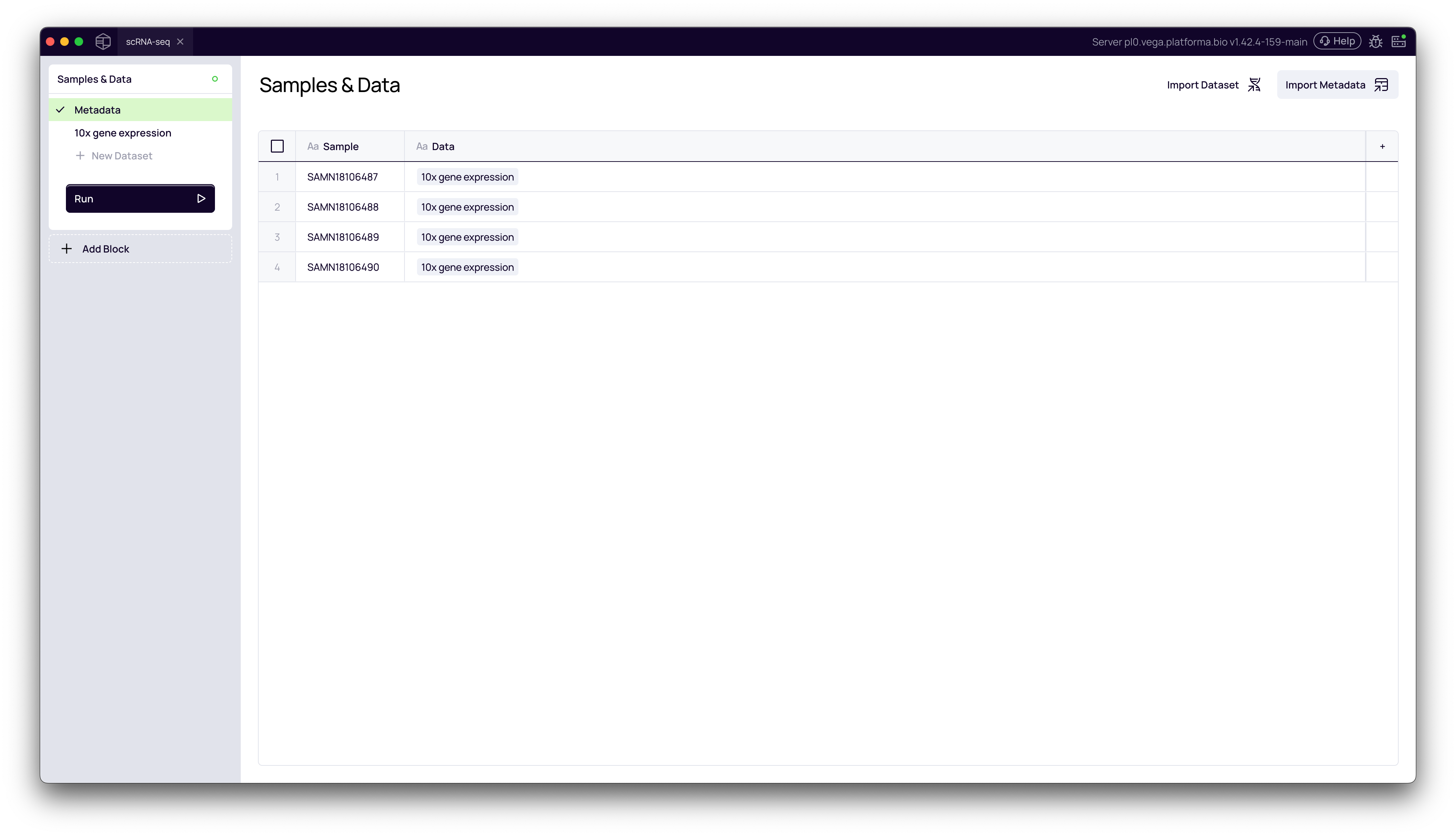Toggle the select-all rows checkbox
This screenshot has height=836, width=1456.
pos(277,146)
